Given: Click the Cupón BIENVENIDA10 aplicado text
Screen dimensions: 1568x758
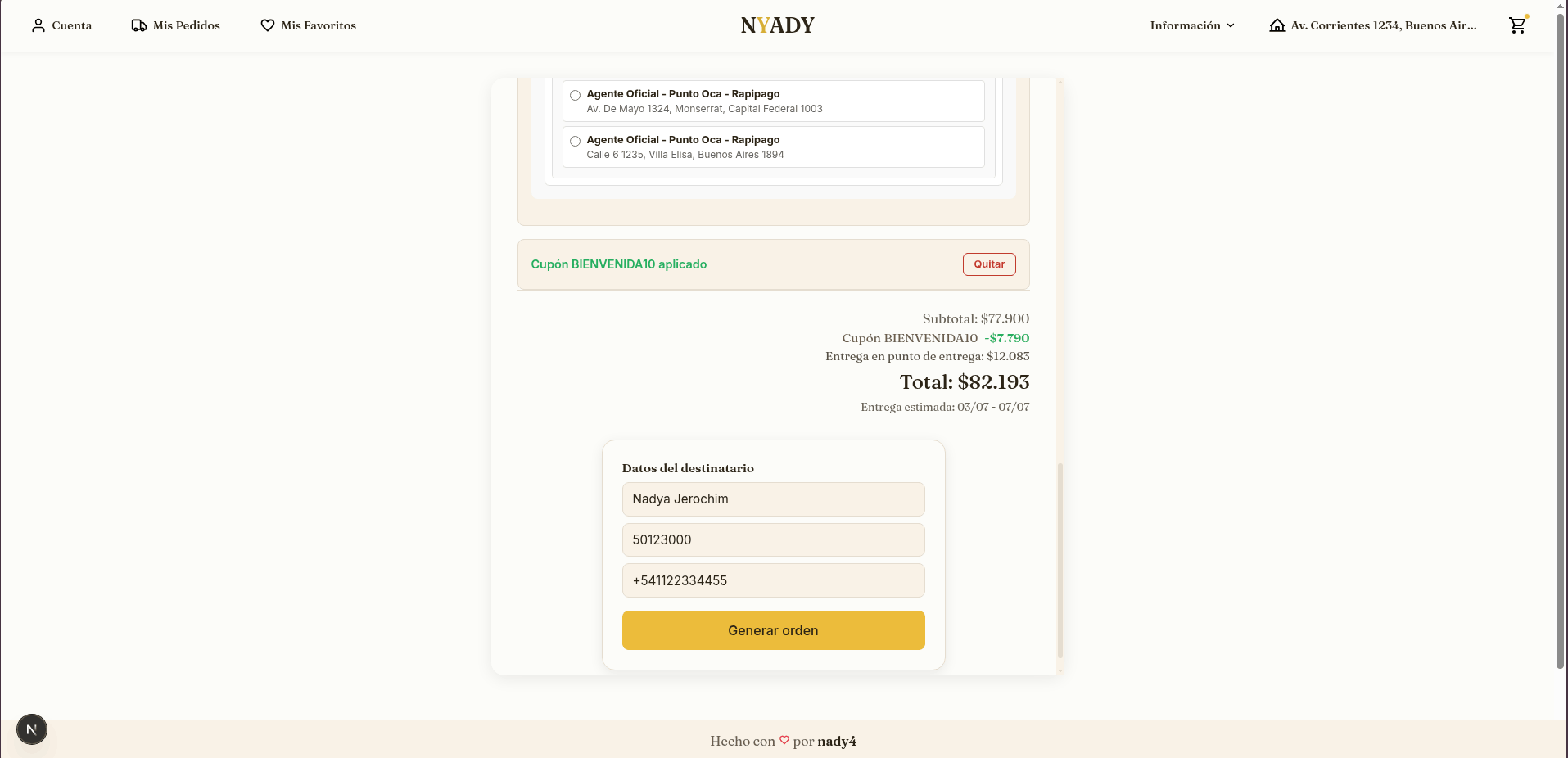Looking at the screenshot, I should click(x=618, y=264).
